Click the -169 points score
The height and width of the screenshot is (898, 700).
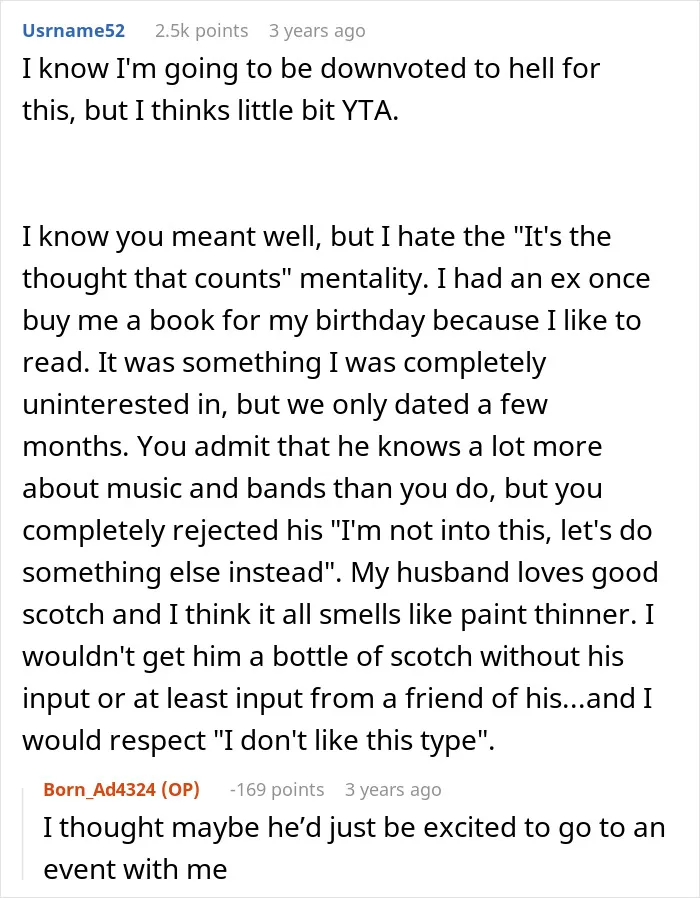point(277,790)
